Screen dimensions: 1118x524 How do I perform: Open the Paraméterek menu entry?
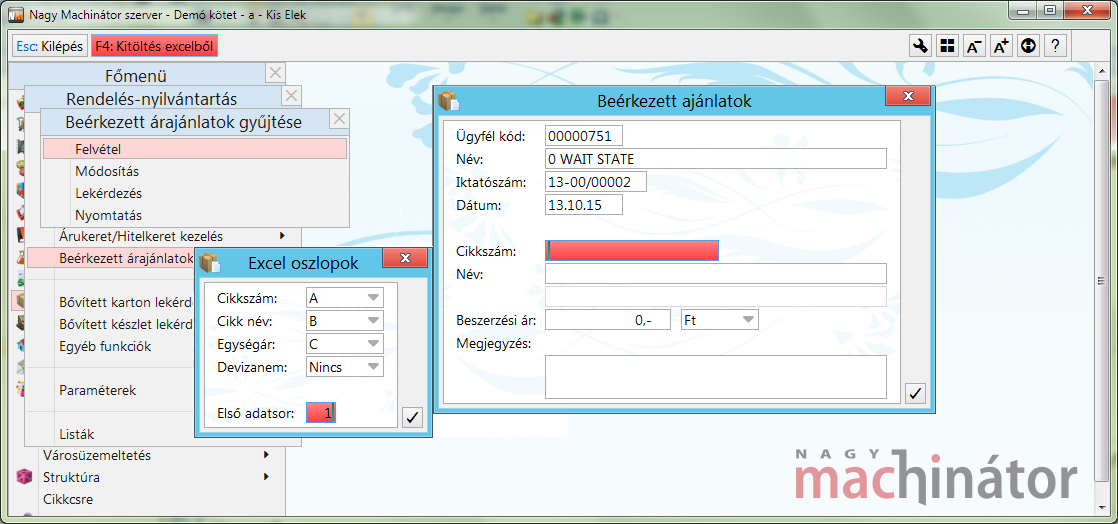coord(98,390)
